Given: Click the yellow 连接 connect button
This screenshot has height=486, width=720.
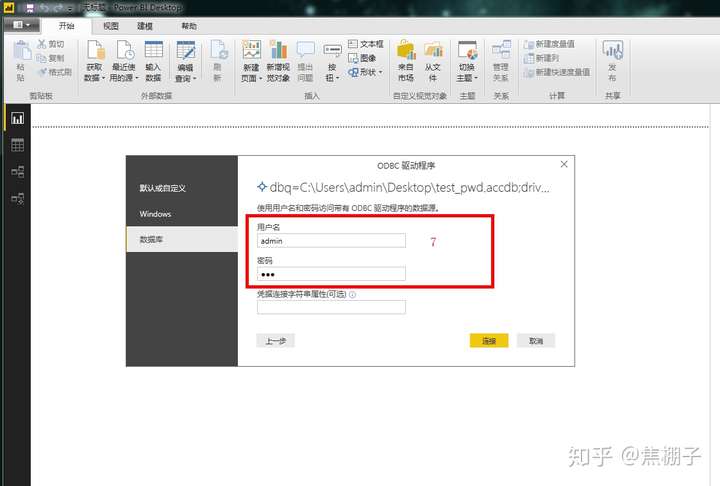Looking at the screenshot, I should click(489, 341).
